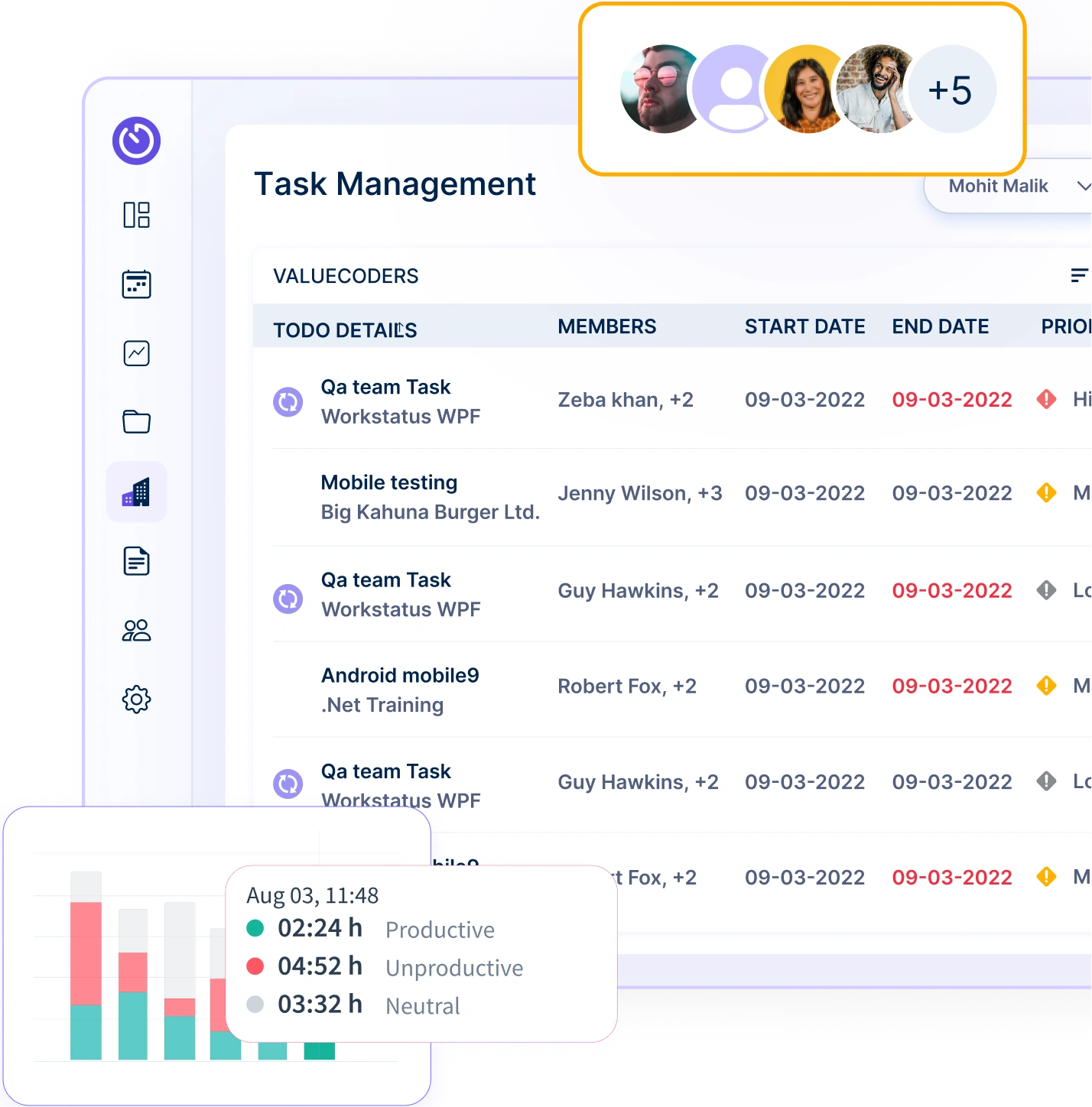Open the Mobile testing task row
This screenshot has width=1092, height=1107.
click(x=388, y=483)
